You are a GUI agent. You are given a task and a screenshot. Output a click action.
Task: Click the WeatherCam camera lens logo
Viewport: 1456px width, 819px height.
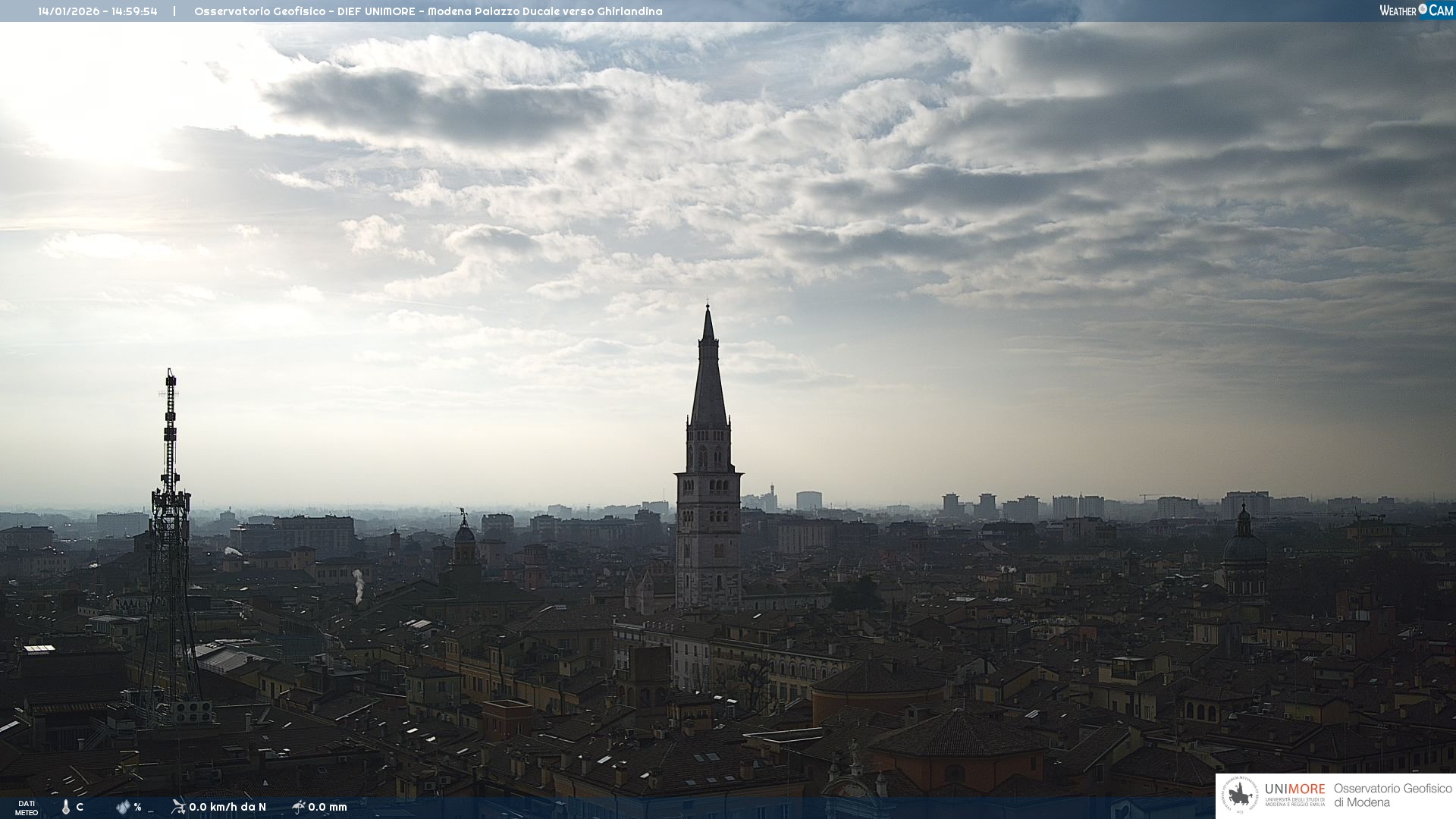(1423, 9)
